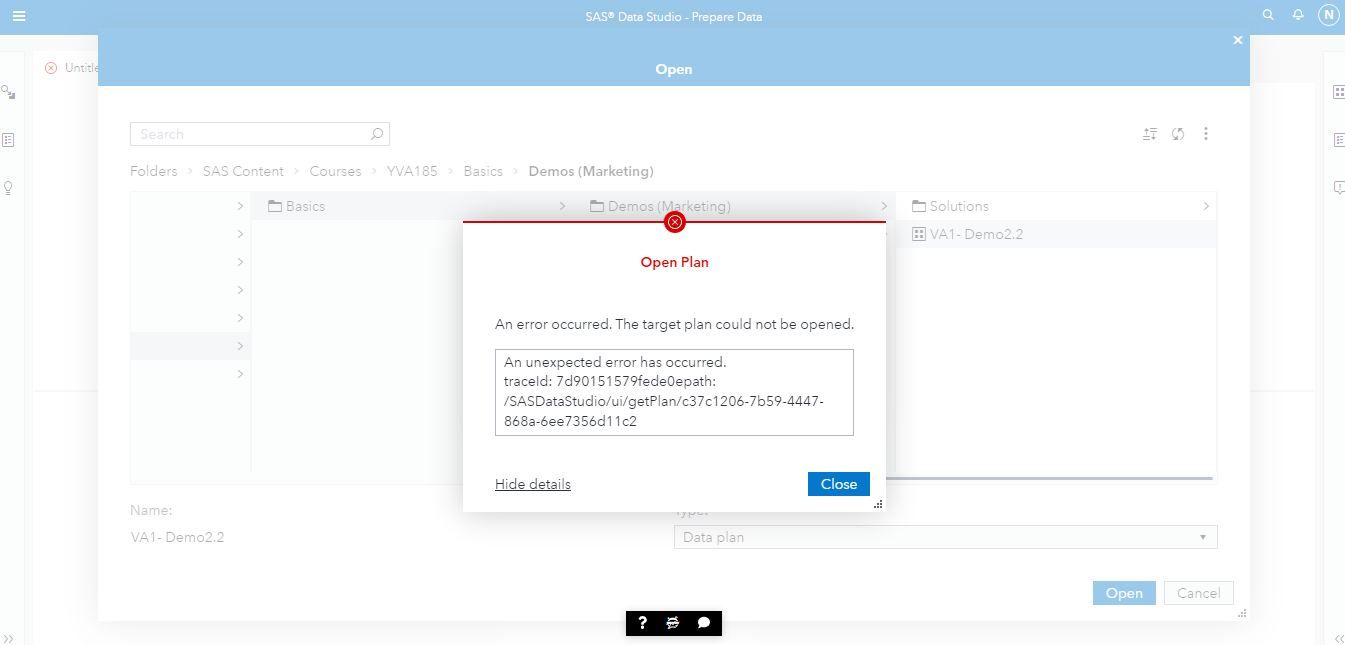Click the clipboard icon in the left sidebar
The image size is (1345, 645).
pos(9,139)
